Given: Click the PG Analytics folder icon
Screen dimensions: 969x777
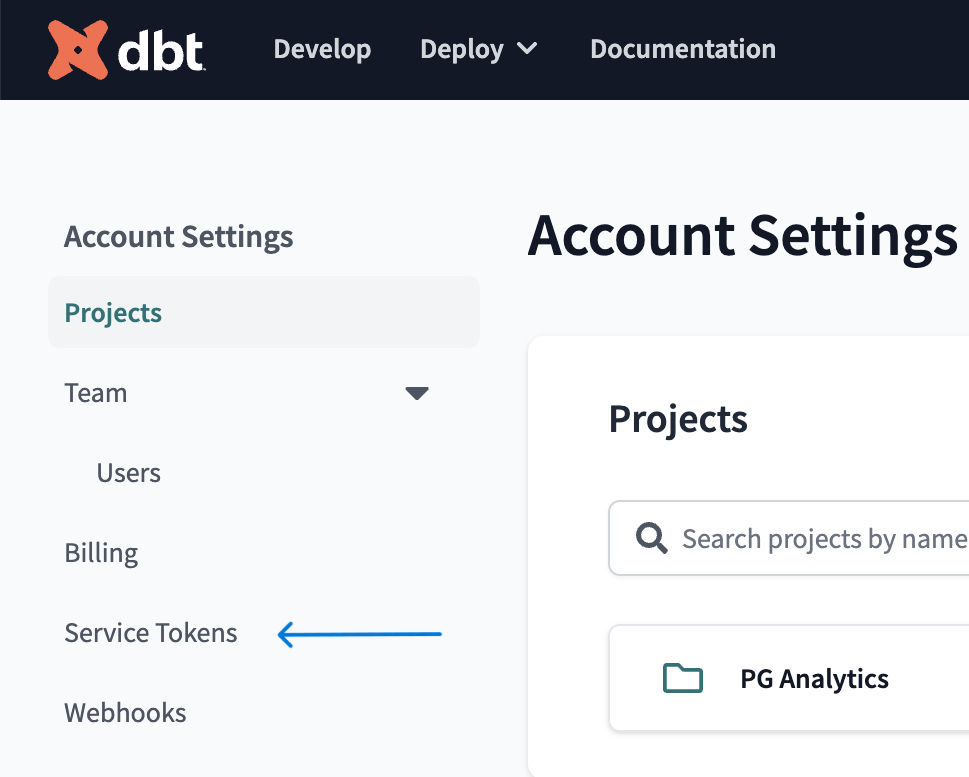Looking at the screenshot, I should click(x=683, y=679).
